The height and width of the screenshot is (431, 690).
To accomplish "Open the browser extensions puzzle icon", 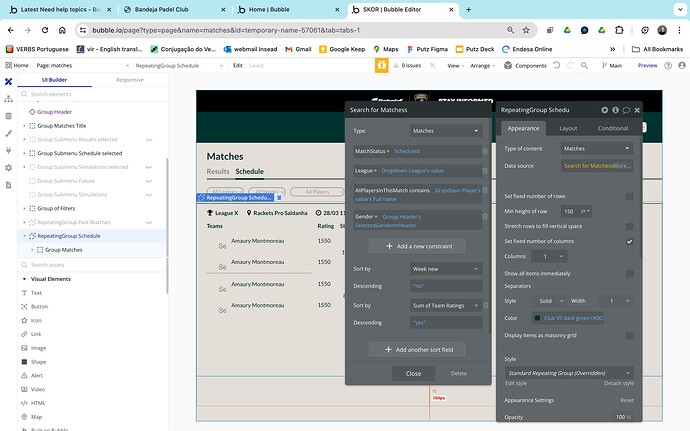I will 619,30.
